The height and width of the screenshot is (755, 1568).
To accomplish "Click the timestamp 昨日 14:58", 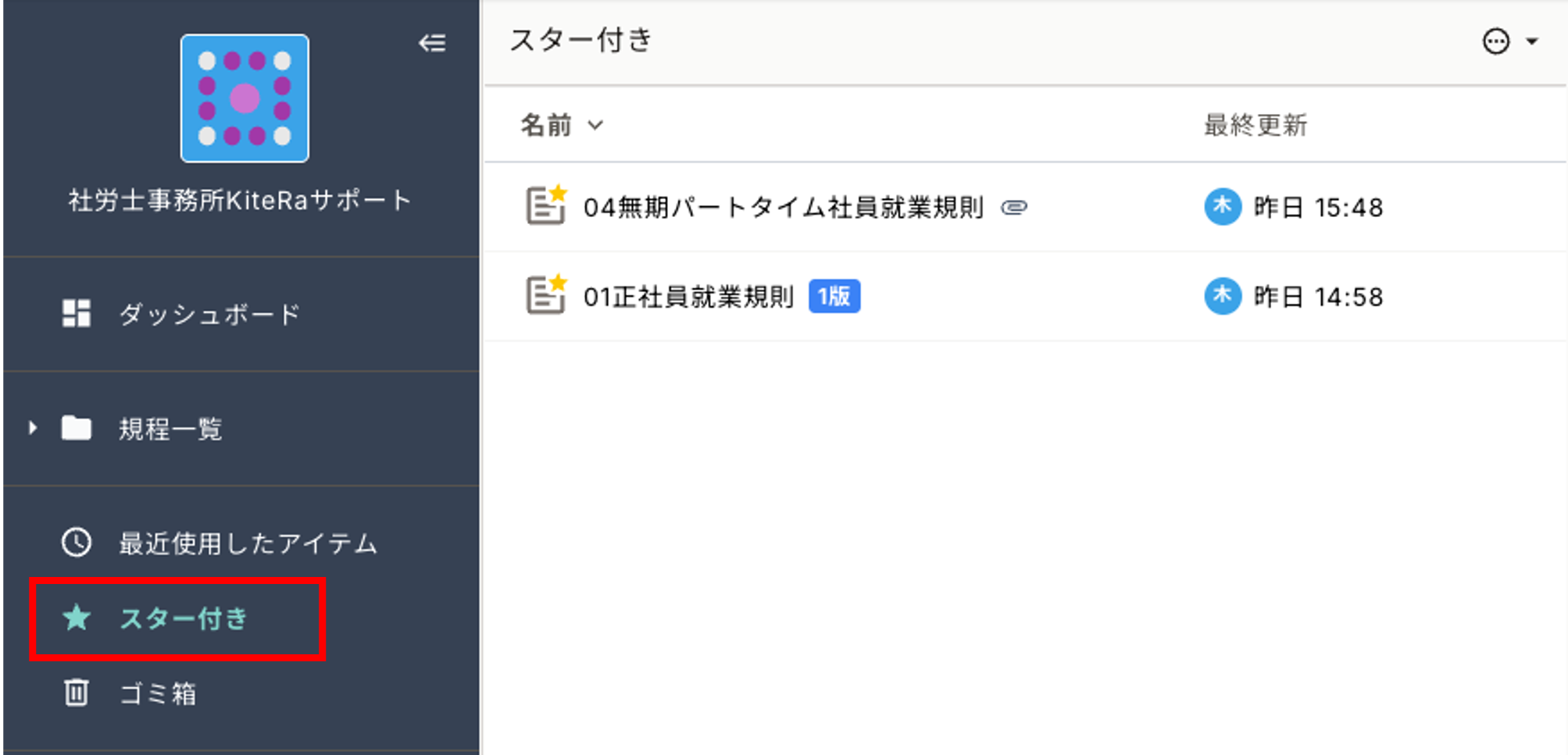I will pyautogui.click(x=1318, y=297).
